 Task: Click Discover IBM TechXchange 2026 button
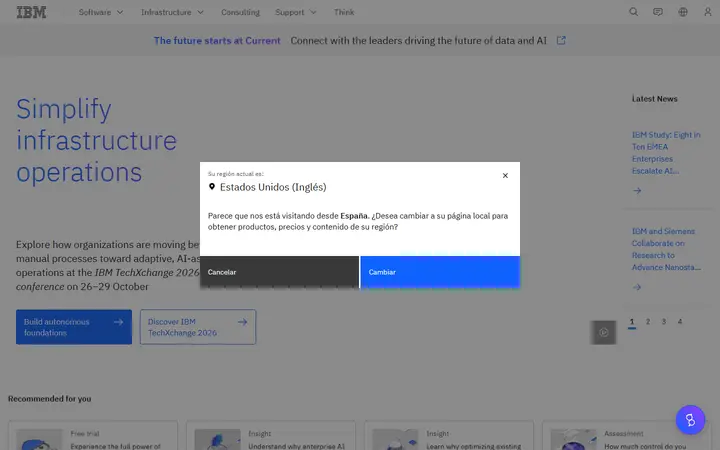(x=198, y=327)
